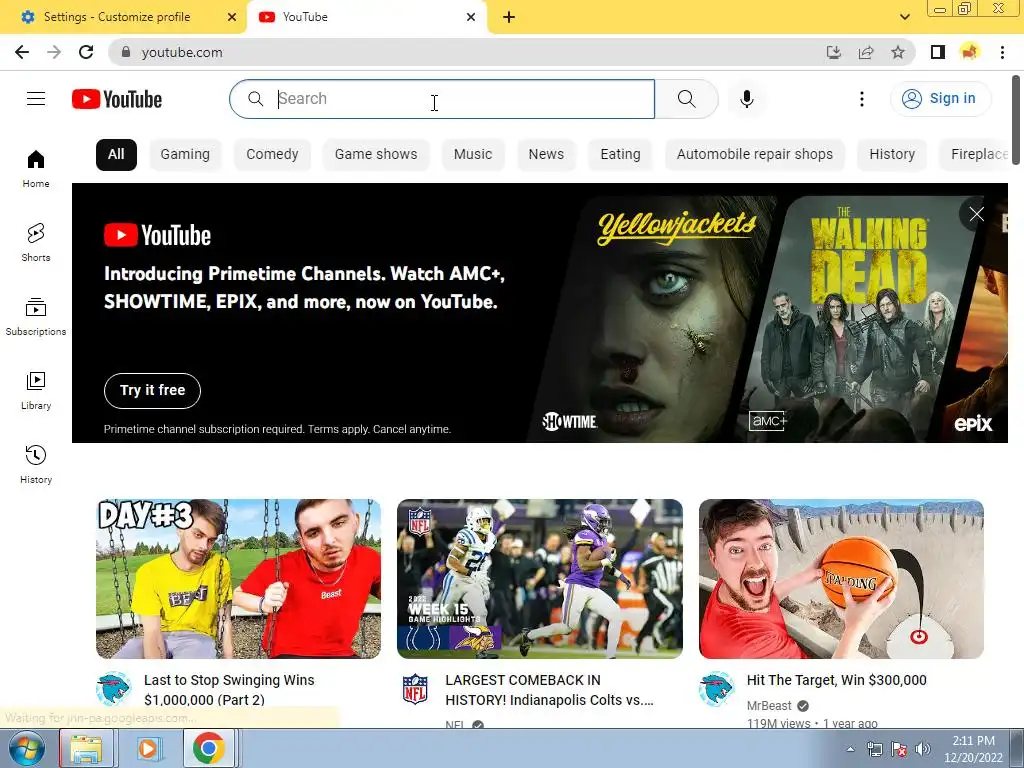Open LARGEST COMEBACK IN HISTORY title link

coord(549,690)
